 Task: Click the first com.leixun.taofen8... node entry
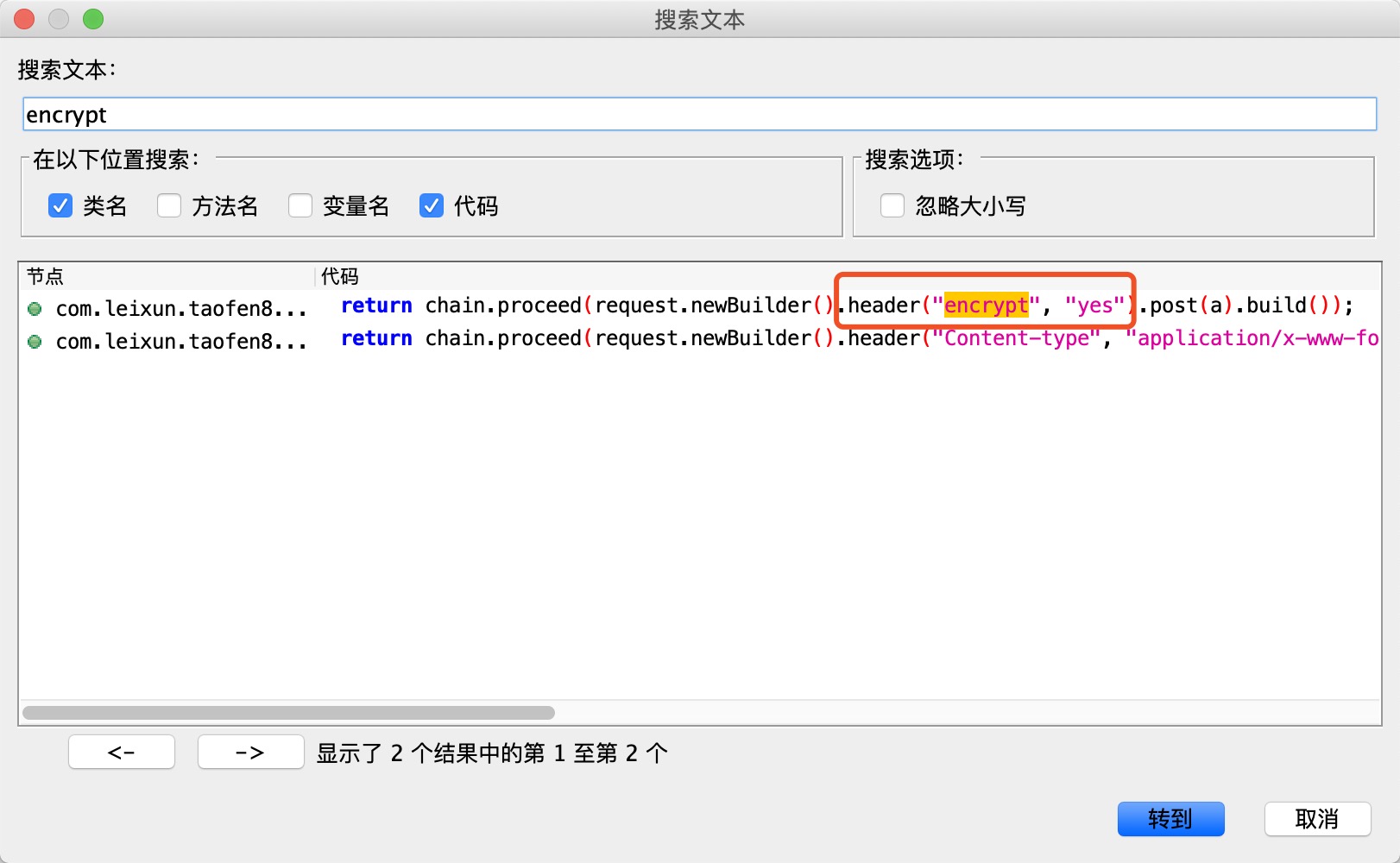180,308
